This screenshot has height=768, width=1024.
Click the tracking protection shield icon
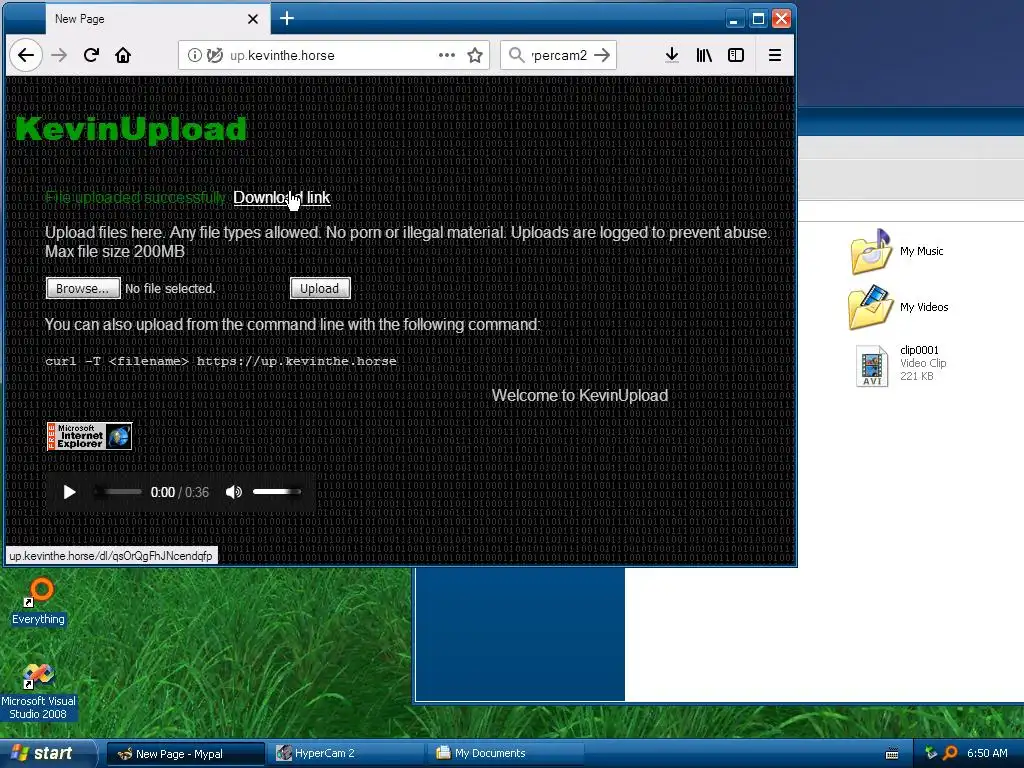click(x=215, y=56)
